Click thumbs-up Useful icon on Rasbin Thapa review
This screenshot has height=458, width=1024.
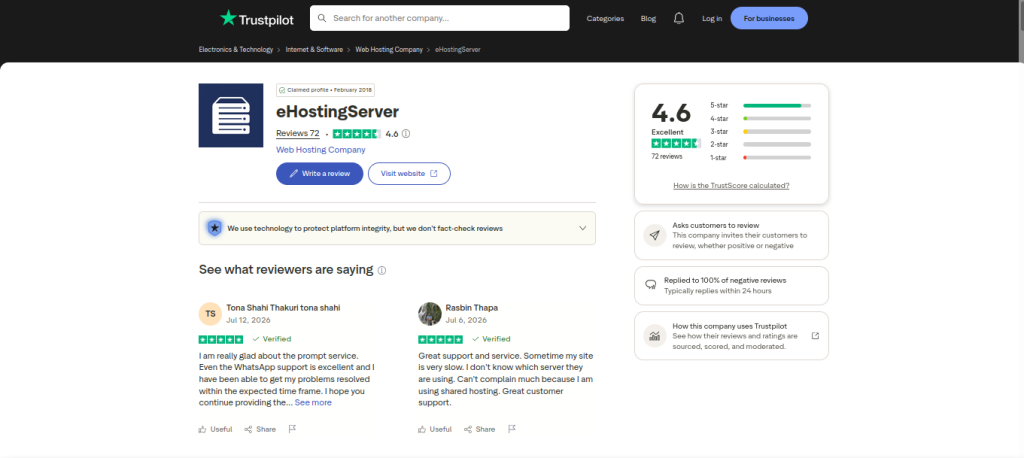tap(422, 429)
